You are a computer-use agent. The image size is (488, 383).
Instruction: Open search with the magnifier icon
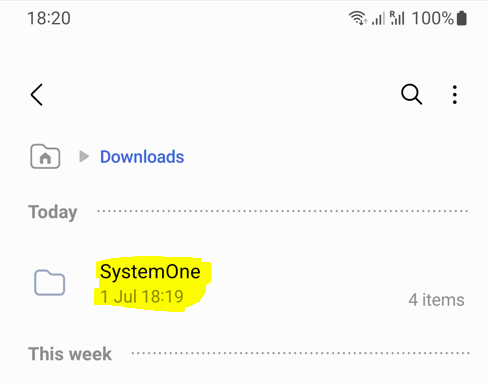click(x=411, y=95)
